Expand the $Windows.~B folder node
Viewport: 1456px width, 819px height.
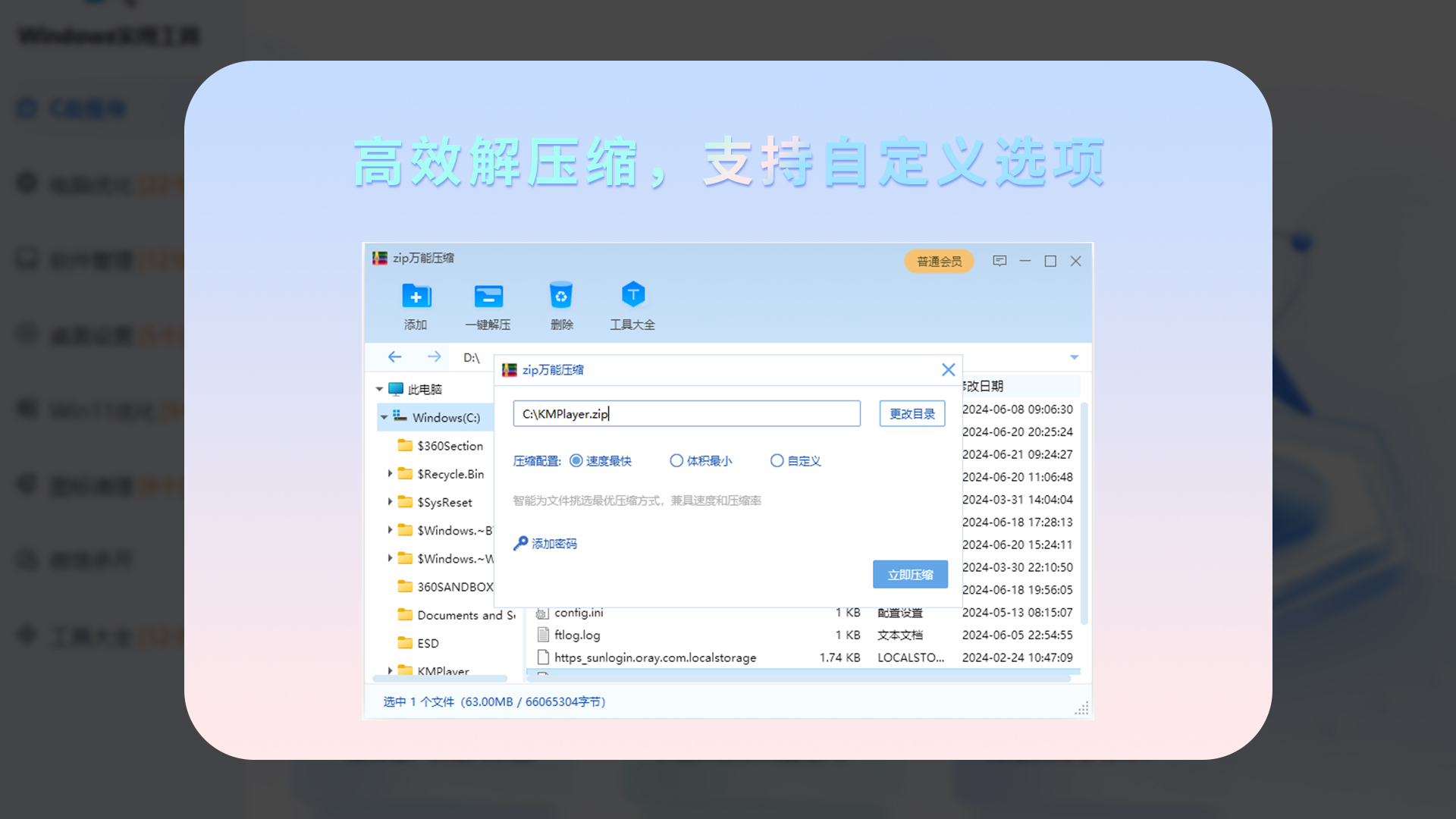click(x=390, y=529)
